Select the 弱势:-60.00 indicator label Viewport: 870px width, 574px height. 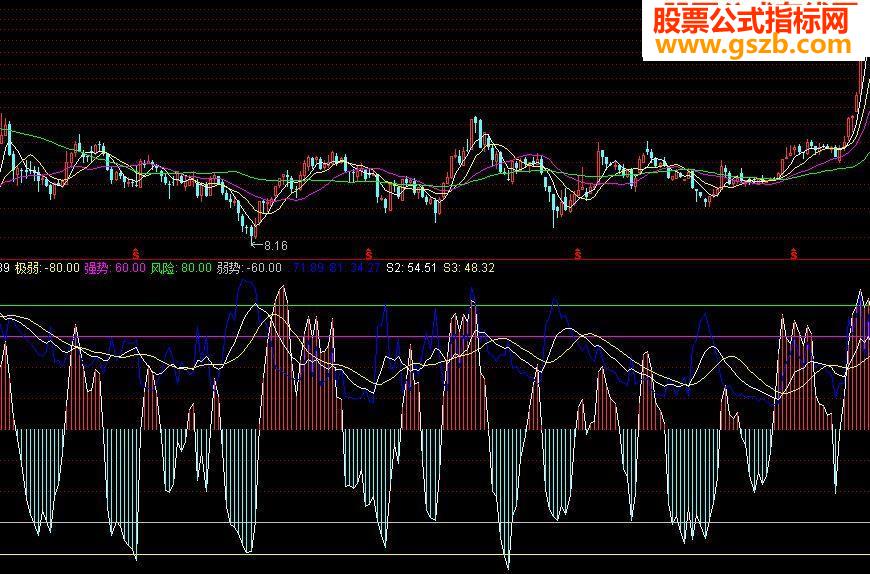click(249, 268)
